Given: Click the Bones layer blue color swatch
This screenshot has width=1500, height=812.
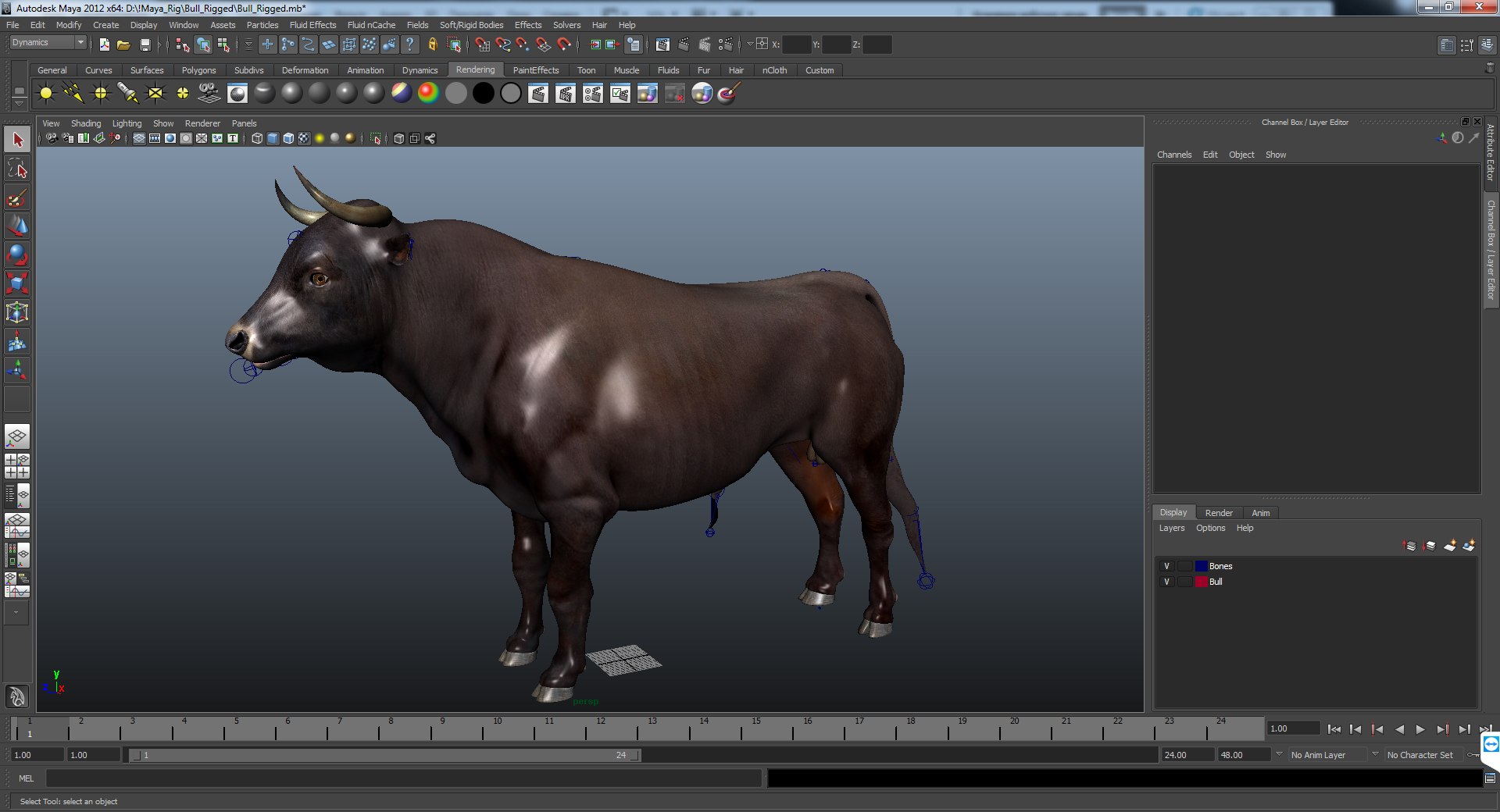Looking at the screenshot, I should tap(1202, 566).
